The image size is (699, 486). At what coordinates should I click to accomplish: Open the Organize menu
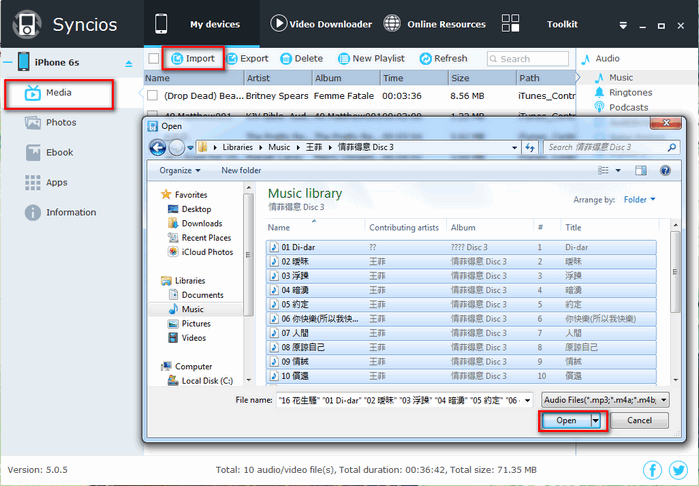pyautogui.click(x=180, y=170)
